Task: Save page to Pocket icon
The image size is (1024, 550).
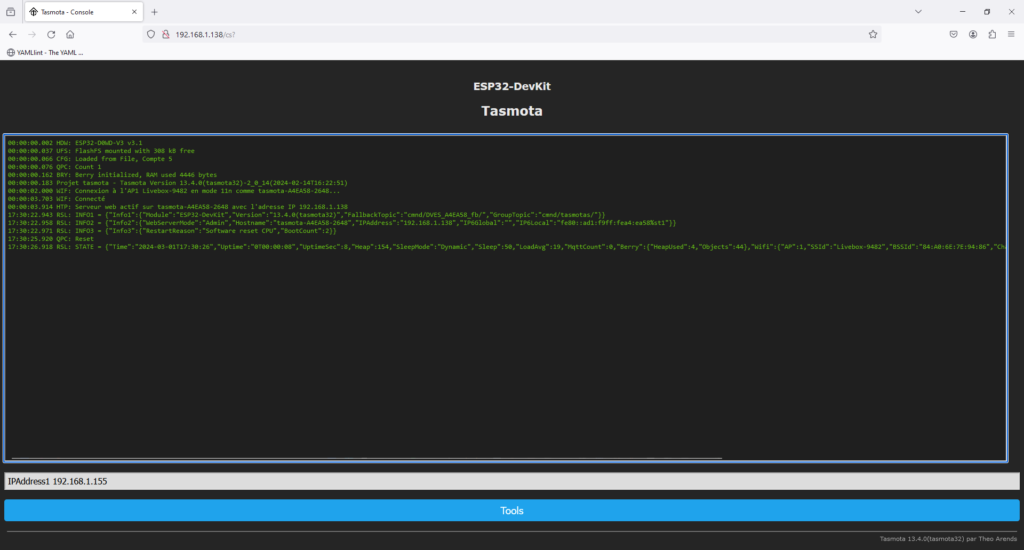Action: pyautogui.click(x=954, y=33)
